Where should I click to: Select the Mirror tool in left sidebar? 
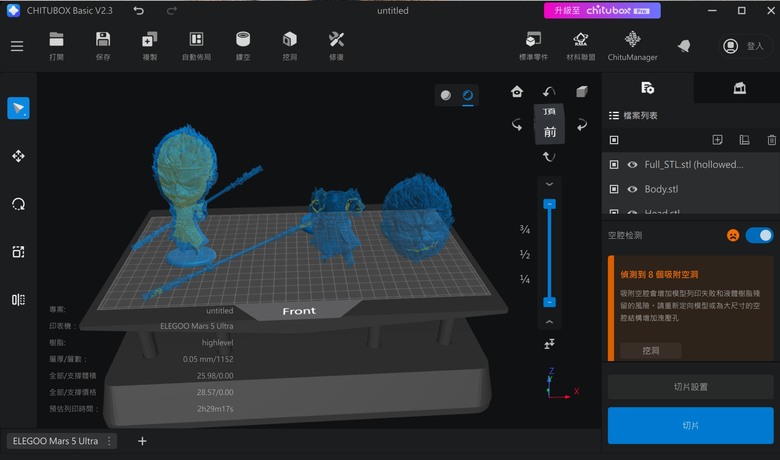pos(18,299)
